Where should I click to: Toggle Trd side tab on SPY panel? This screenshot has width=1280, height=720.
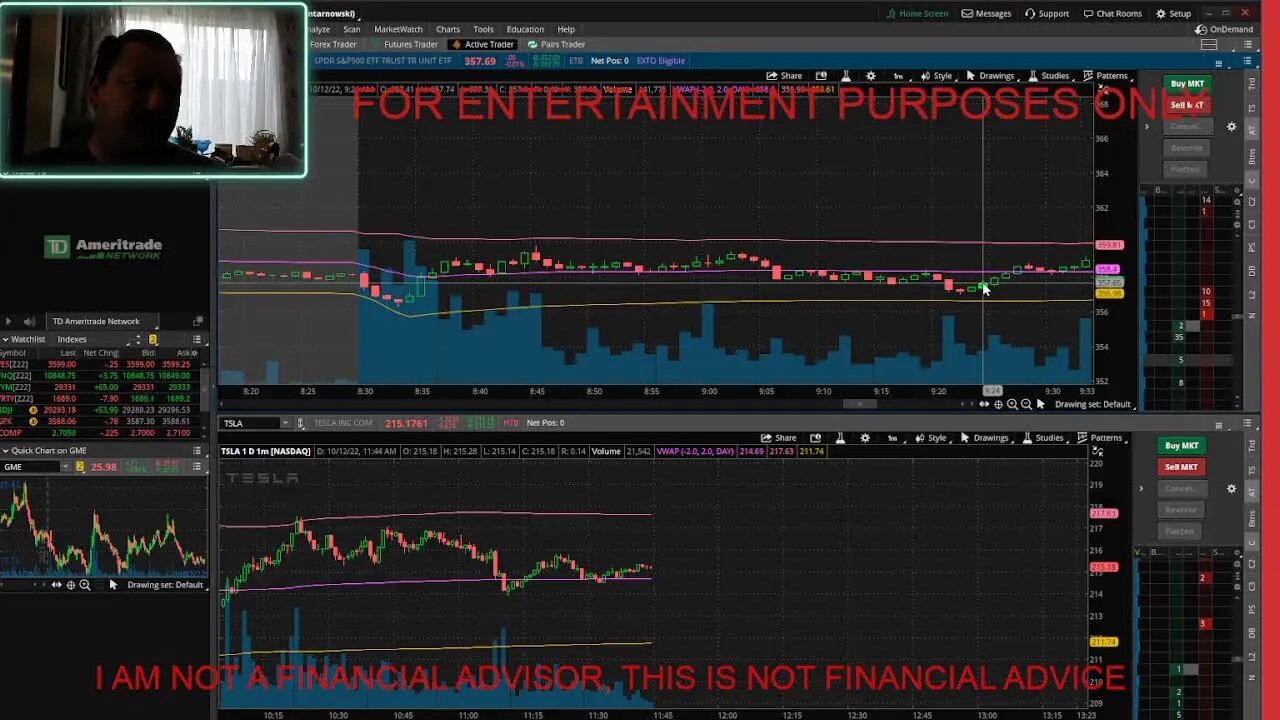(x=1251, y=82)
